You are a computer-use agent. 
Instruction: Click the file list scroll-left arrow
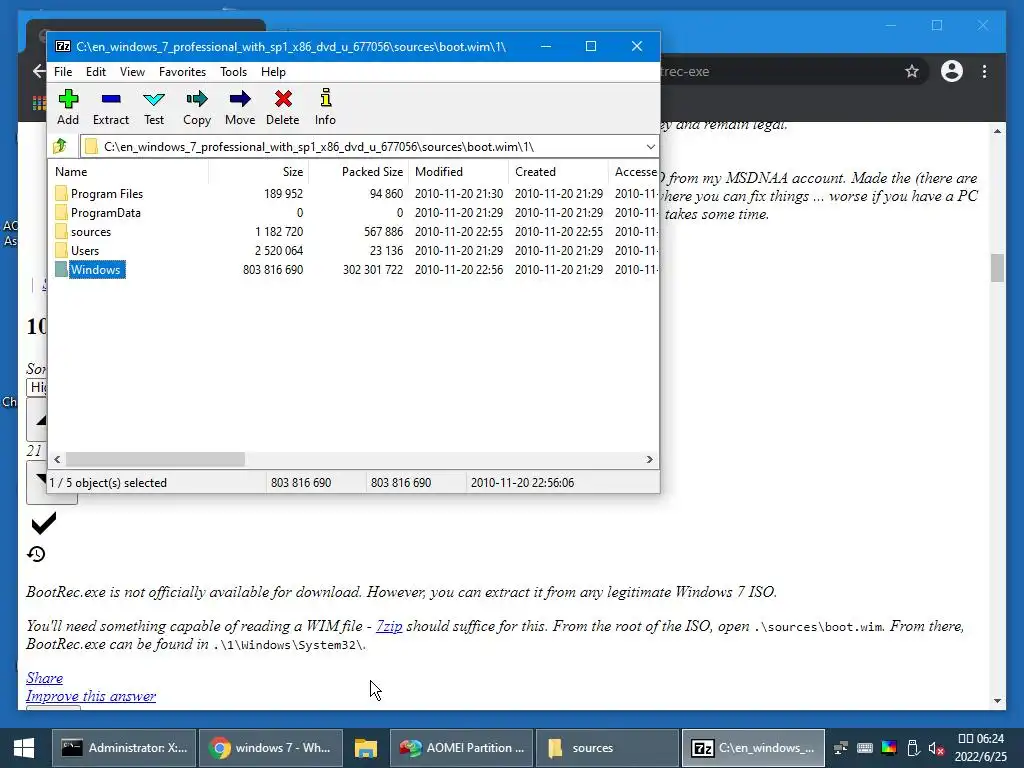pos(57,460)
